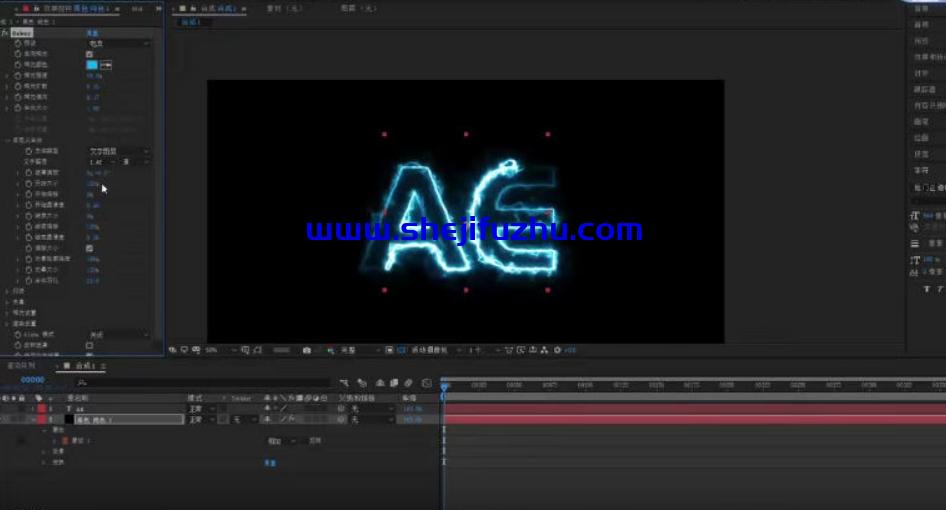This screenshot has height=510, width=946.
Task: Tick the unchecked box below the Alpha mode
Action: point(89,345)
